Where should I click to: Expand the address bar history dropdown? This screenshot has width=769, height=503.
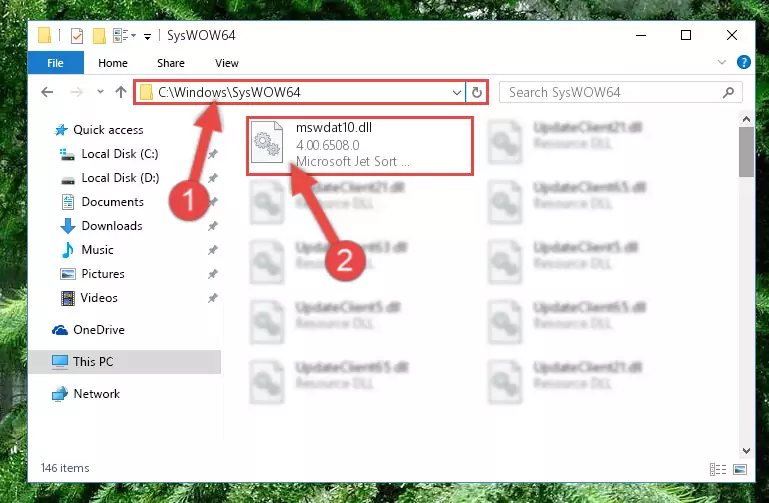(x=457, y=92)
